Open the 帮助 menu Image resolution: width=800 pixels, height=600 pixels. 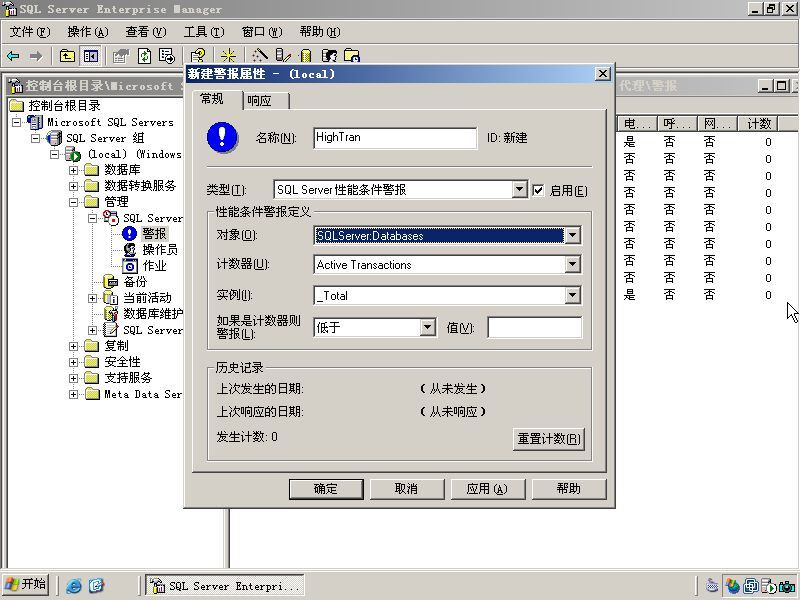pos(320,32)
